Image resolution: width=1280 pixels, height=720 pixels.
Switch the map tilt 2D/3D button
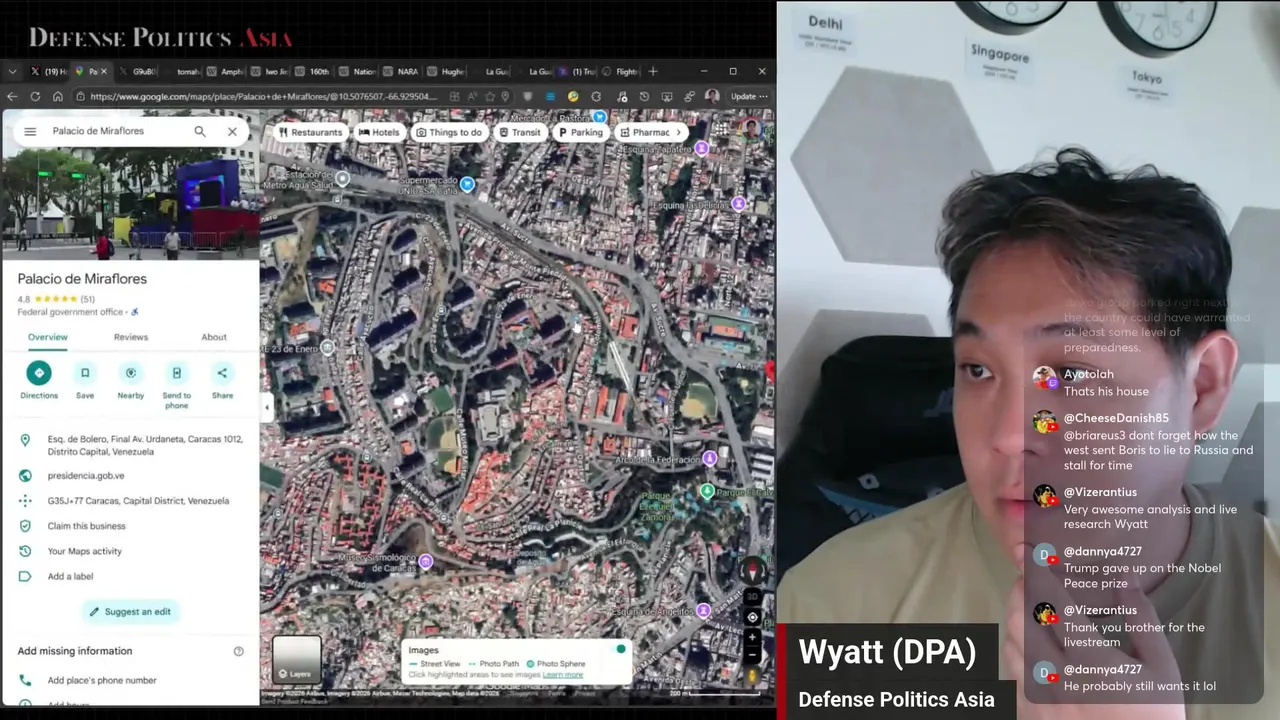(x=753, y=597)
